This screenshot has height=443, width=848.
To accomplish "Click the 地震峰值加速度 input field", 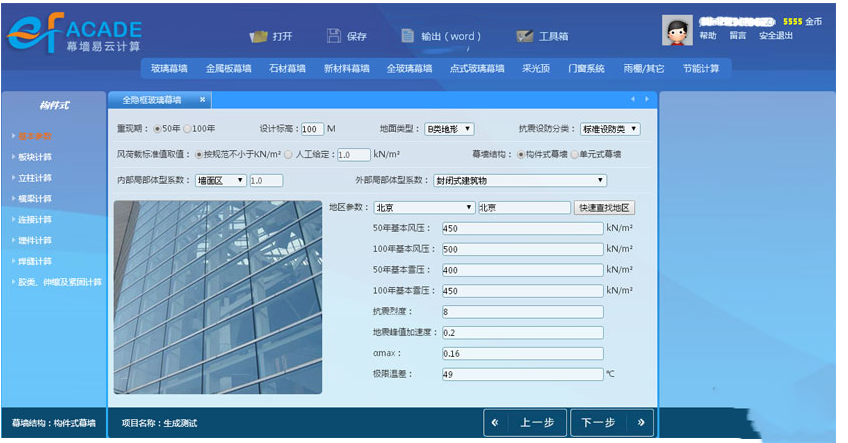I will coord(522,333).
